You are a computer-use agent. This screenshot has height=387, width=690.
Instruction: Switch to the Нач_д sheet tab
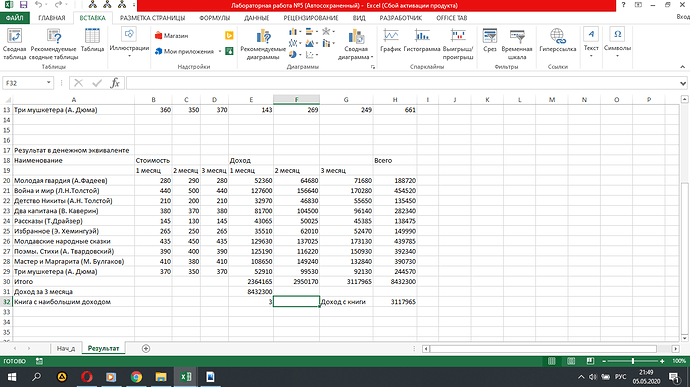tap(66, 348)
